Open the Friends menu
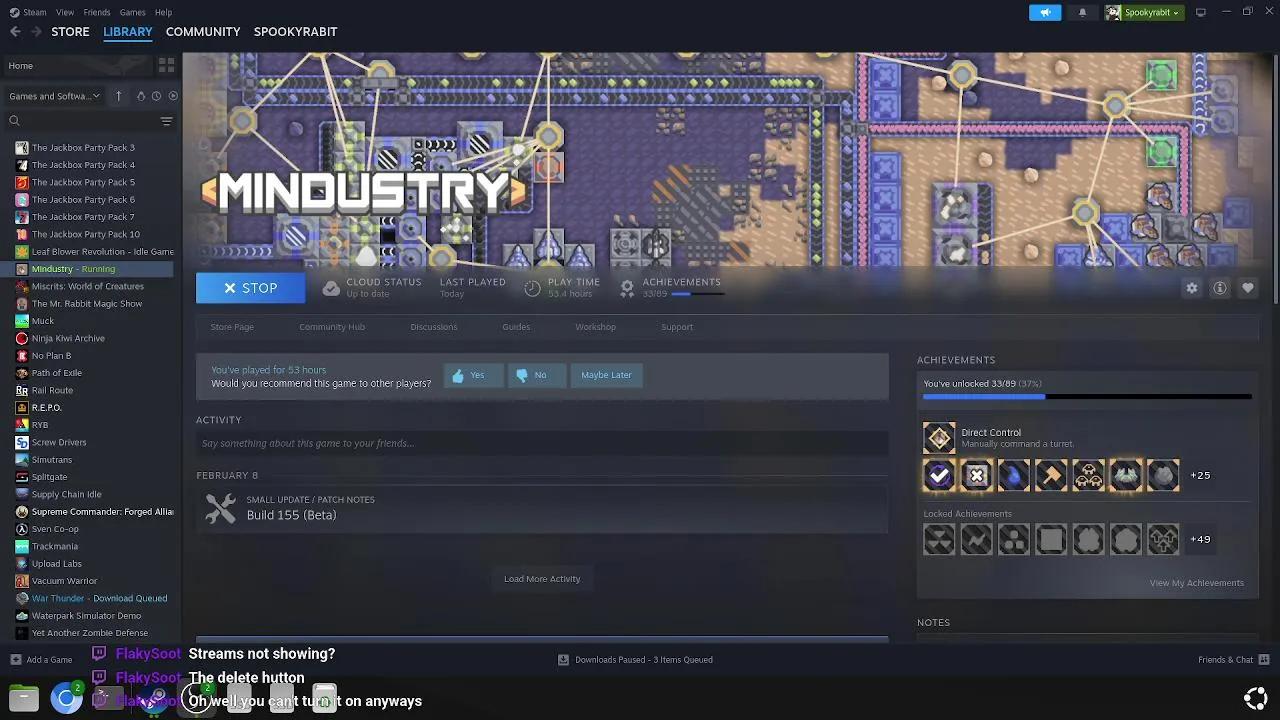 point(97,12)
